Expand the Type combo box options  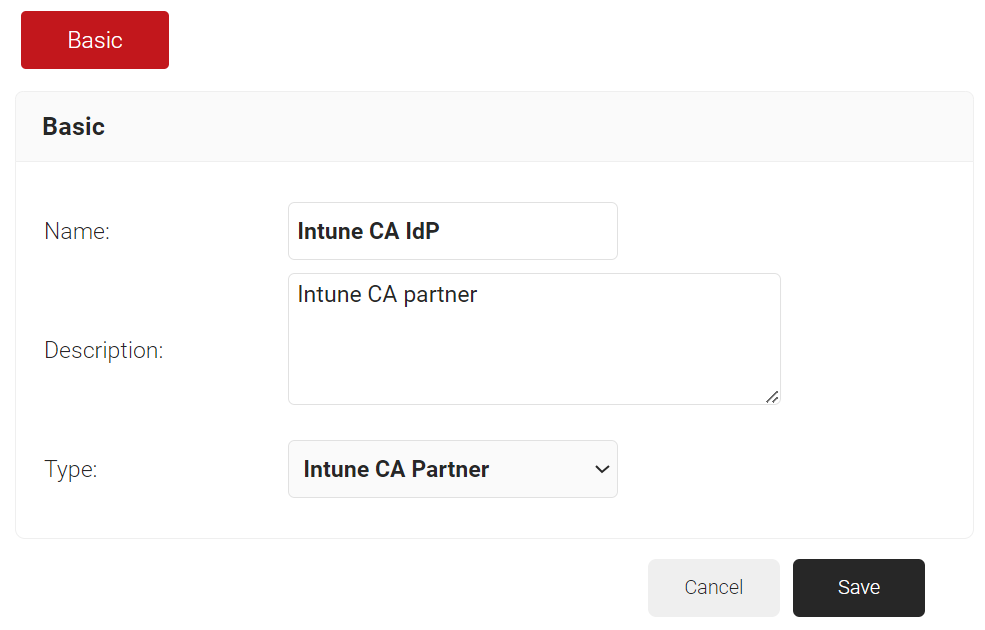453,469
